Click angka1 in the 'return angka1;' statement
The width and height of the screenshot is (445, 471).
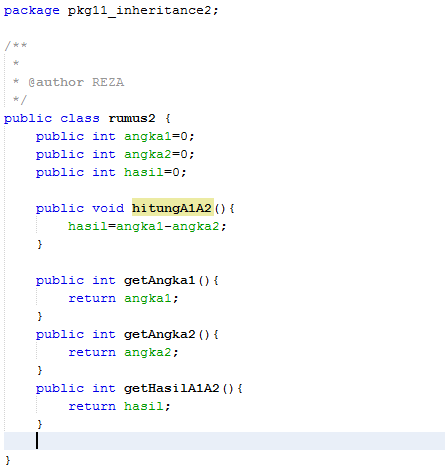click(x=148, y=298)
